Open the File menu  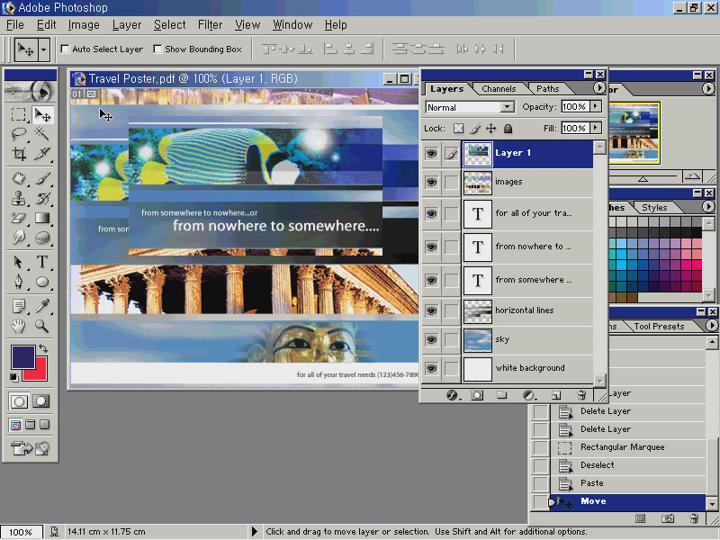pos(15,25)
